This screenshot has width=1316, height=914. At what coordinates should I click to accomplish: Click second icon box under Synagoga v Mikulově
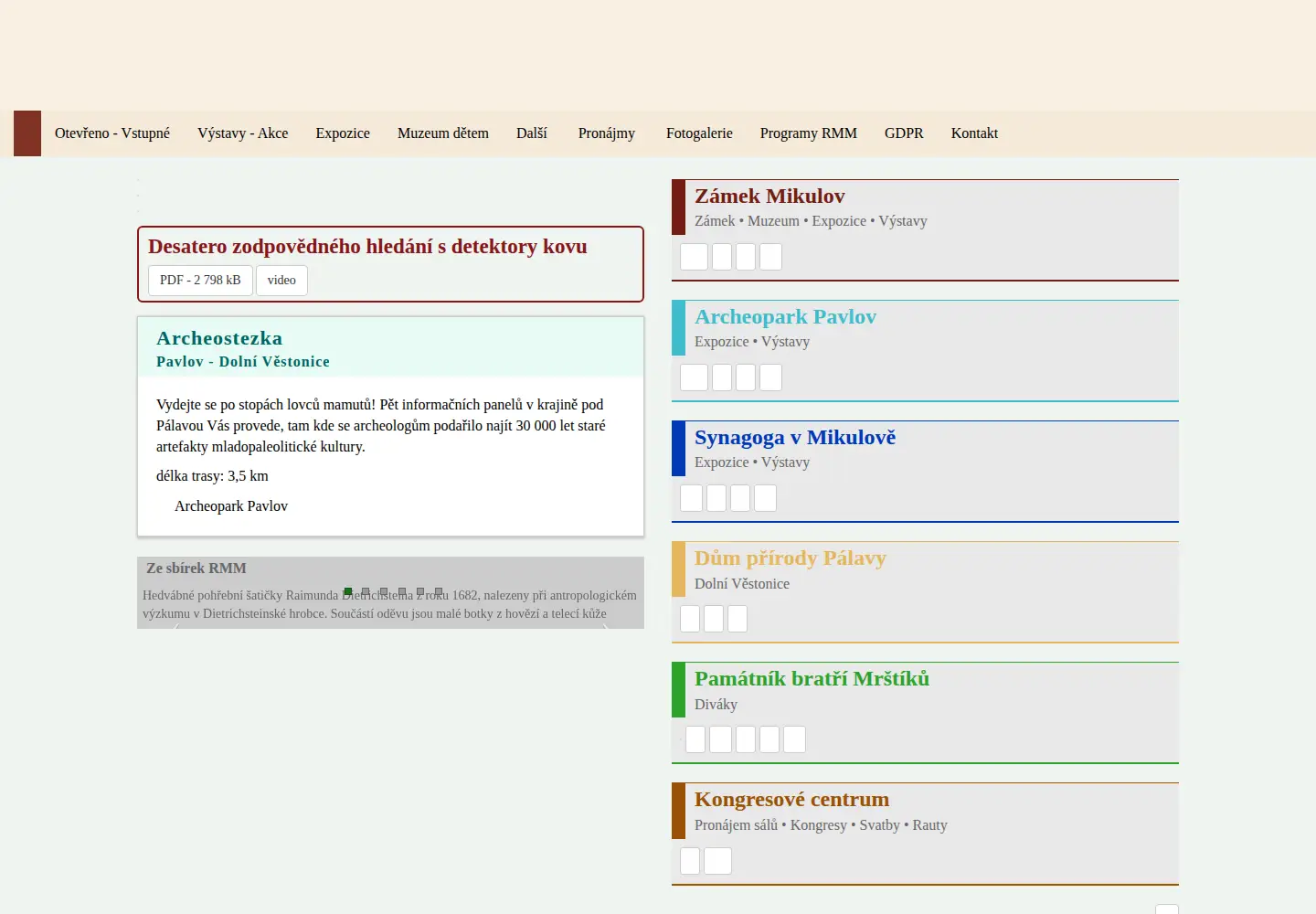tap(716, 498)
